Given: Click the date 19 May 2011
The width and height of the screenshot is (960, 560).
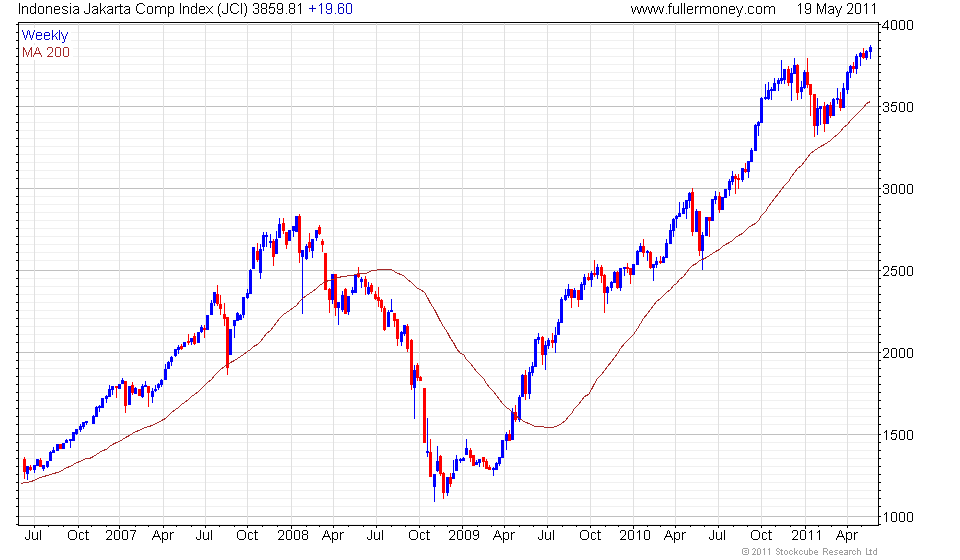Looking at the screenshot, I should point(836,9).
